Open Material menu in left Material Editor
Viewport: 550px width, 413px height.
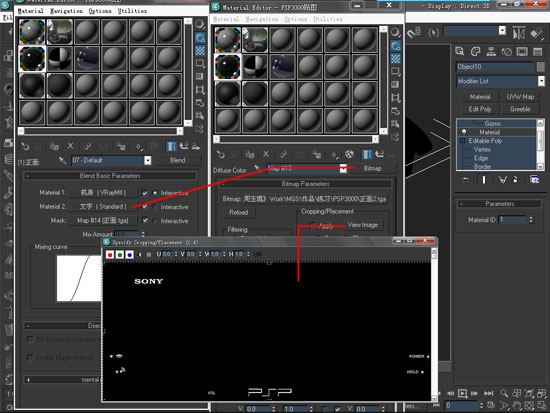point(31,11)
